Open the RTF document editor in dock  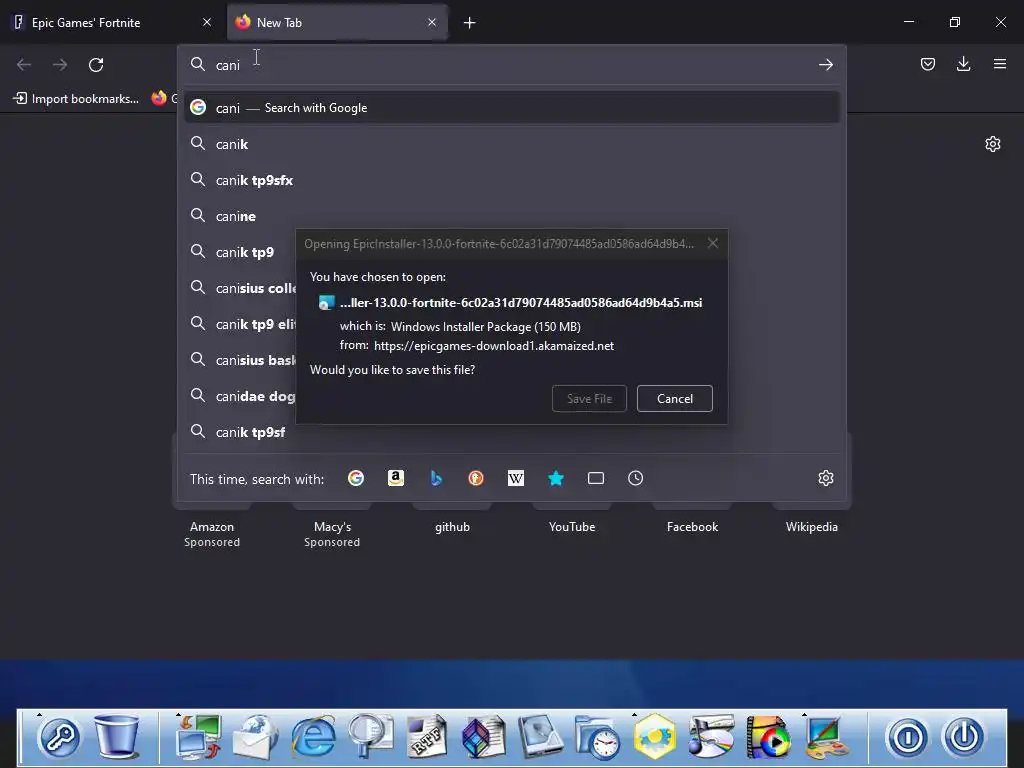(427, 737)
